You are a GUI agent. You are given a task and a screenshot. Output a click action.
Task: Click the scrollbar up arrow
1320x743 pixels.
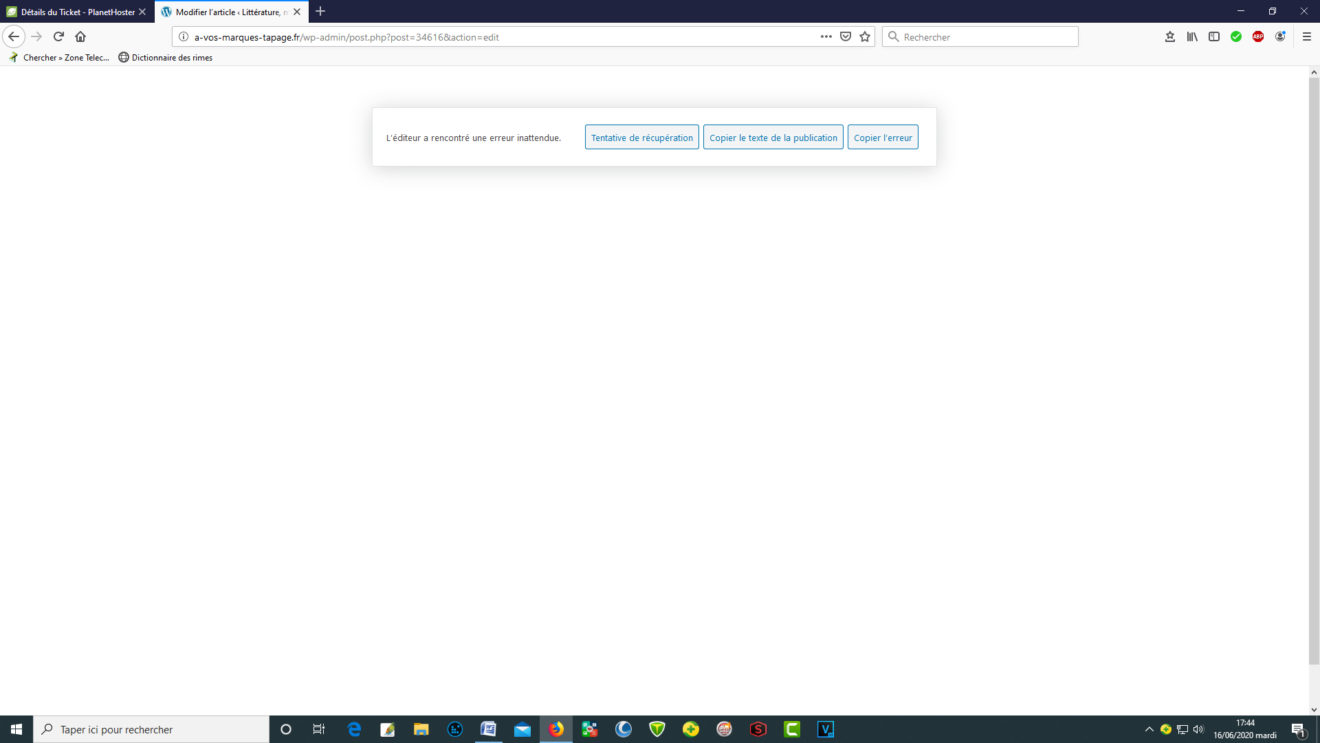1314,72
